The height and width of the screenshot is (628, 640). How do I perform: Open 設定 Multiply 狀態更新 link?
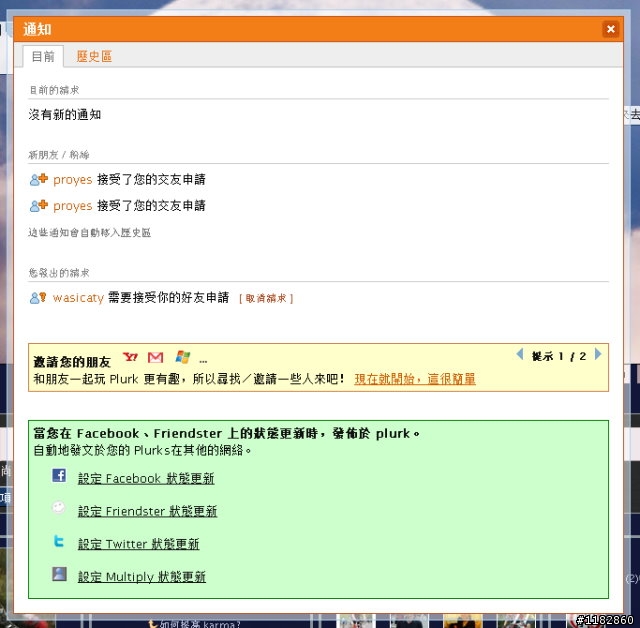pos(142,577)
